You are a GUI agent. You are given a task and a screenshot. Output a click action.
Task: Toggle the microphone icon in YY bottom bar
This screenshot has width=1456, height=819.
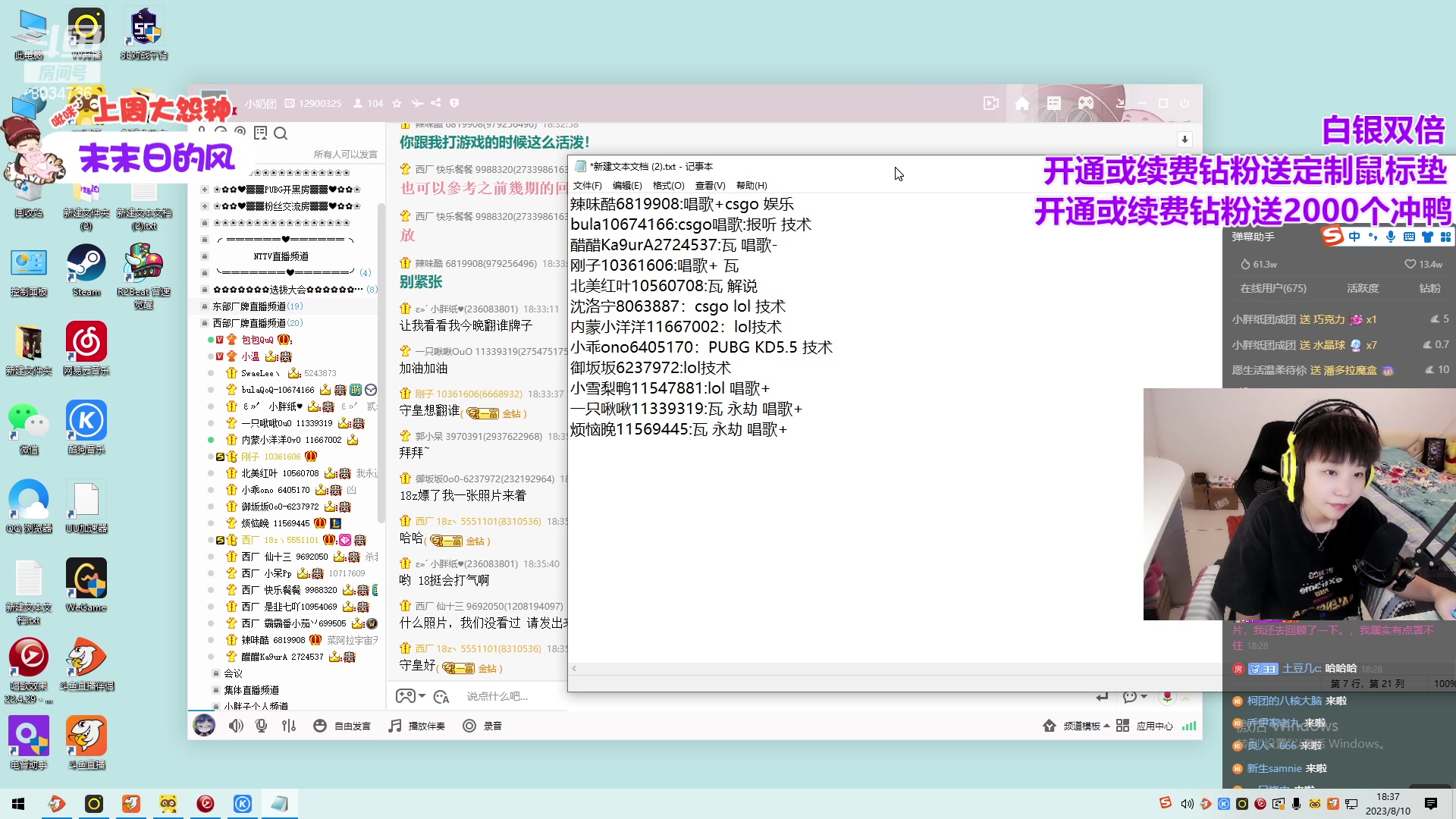click(262, 726)
